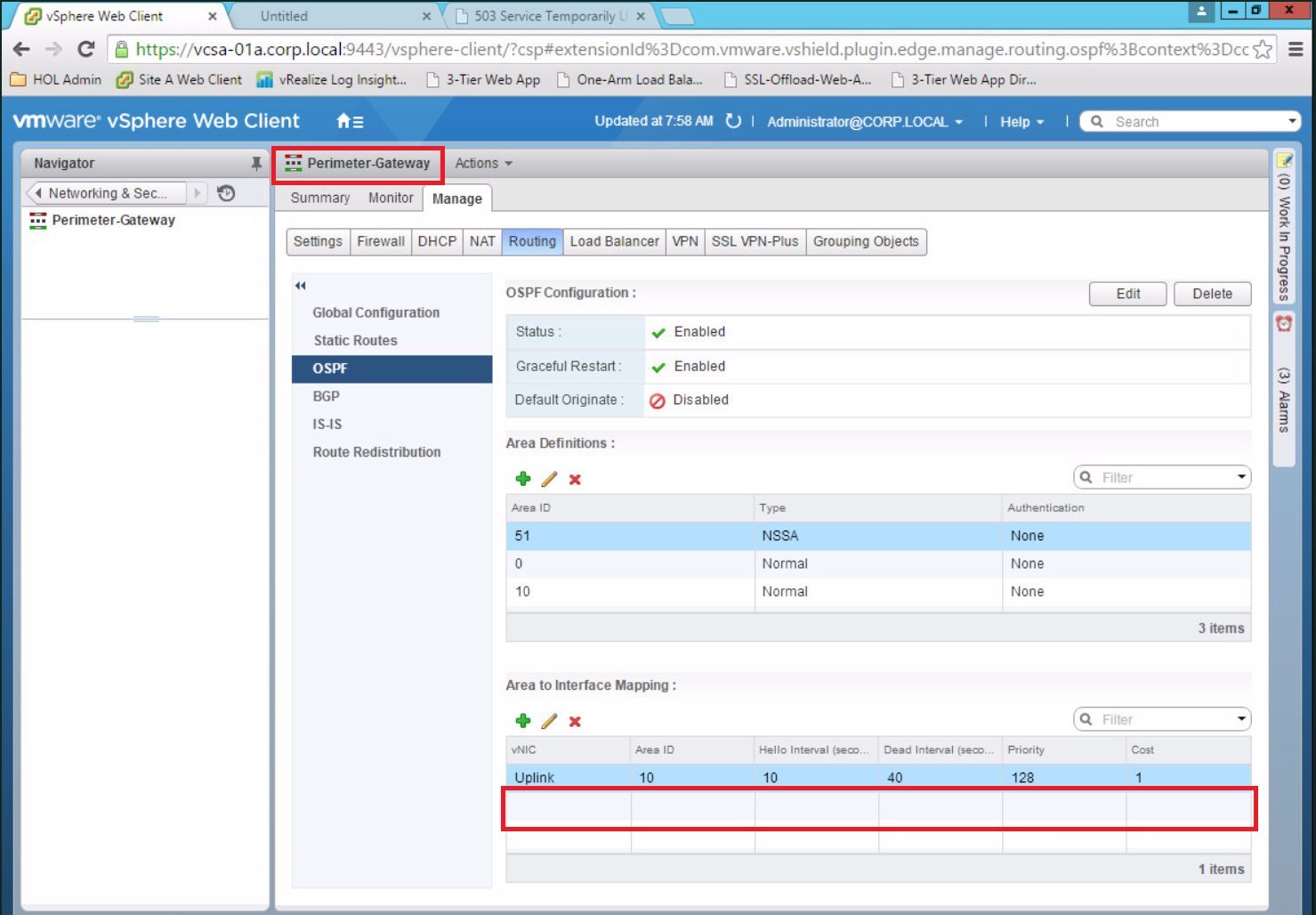
Task: Select Perimeter-Gateway in the Navigator tree
Action: pyautogui.click(x=113, y=220)
